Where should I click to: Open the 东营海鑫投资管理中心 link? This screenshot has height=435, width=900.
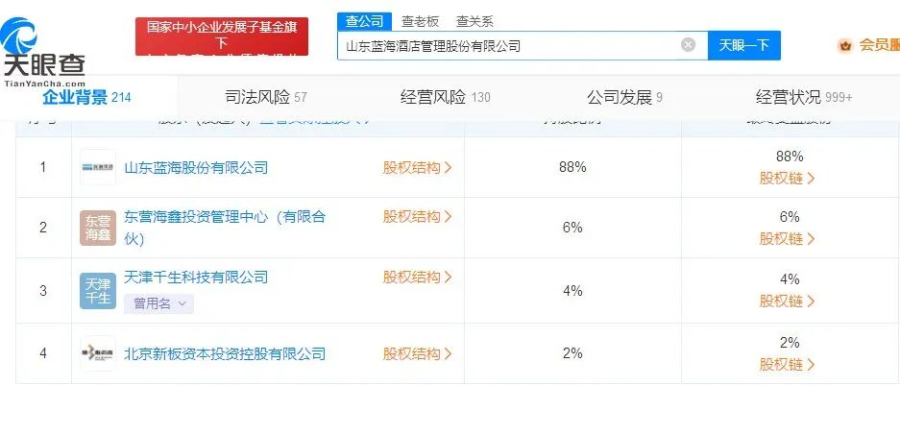(x=224, y=216)
